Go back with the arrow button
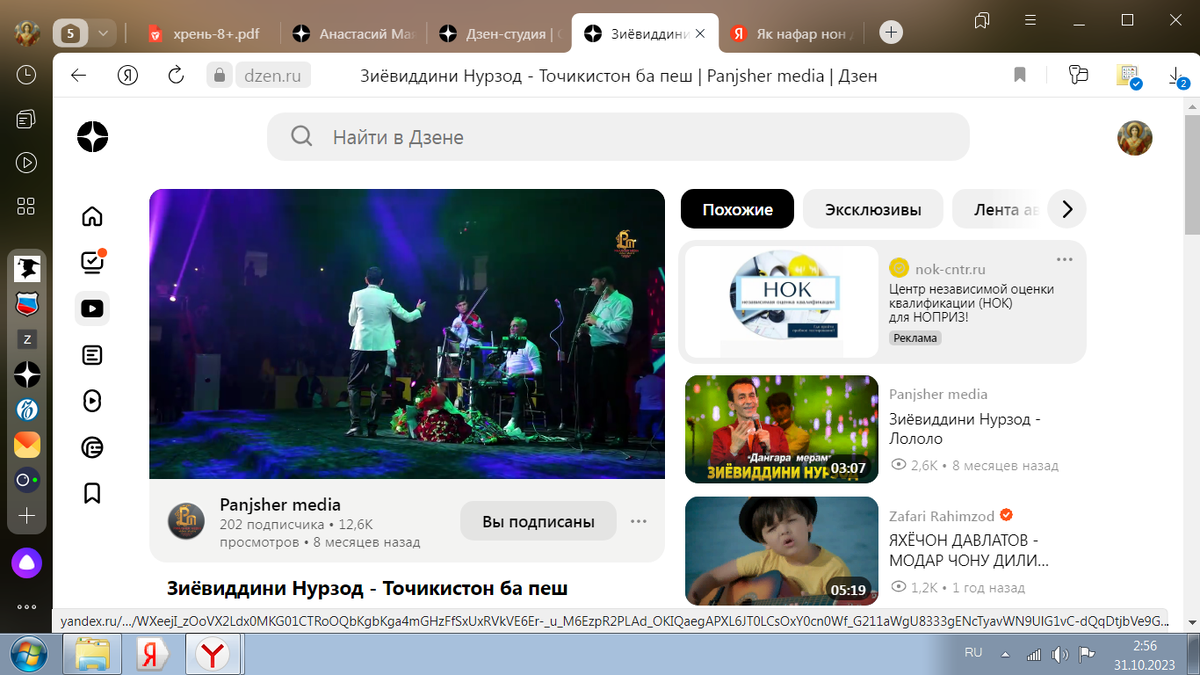 pyautogui.click(x=79, y=75)
